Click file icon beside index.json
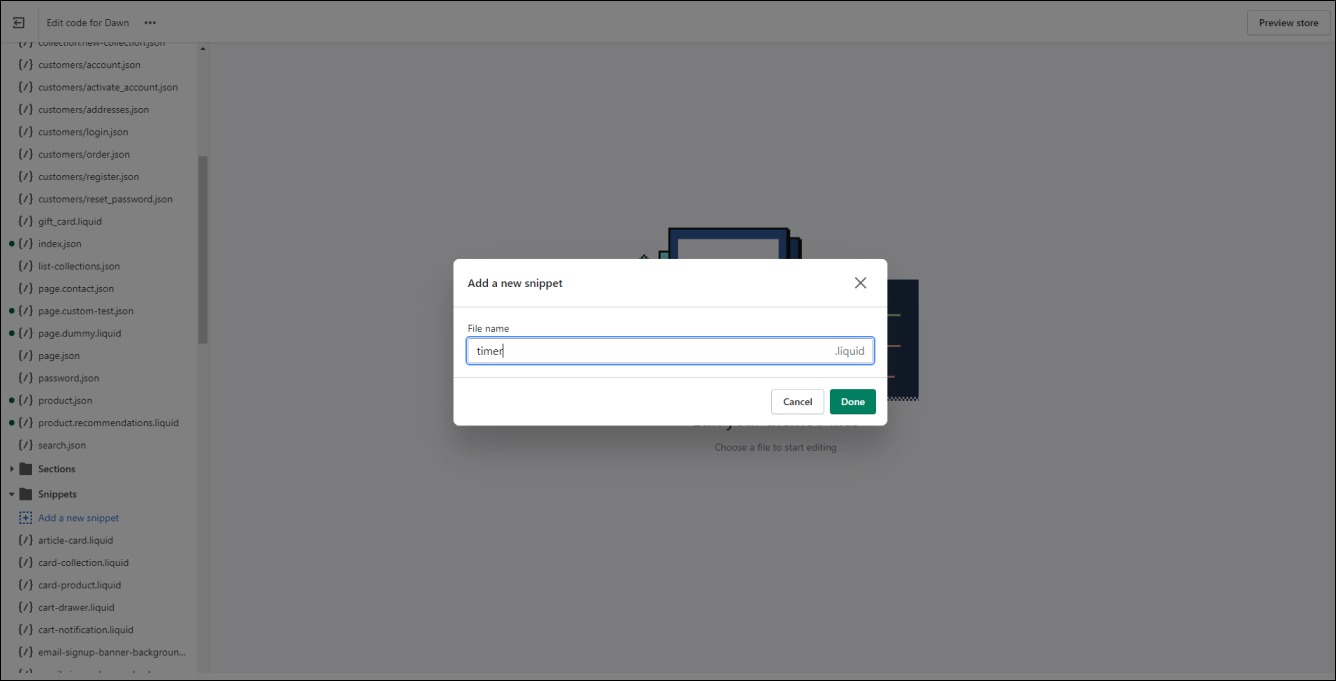 coord(26,244)
